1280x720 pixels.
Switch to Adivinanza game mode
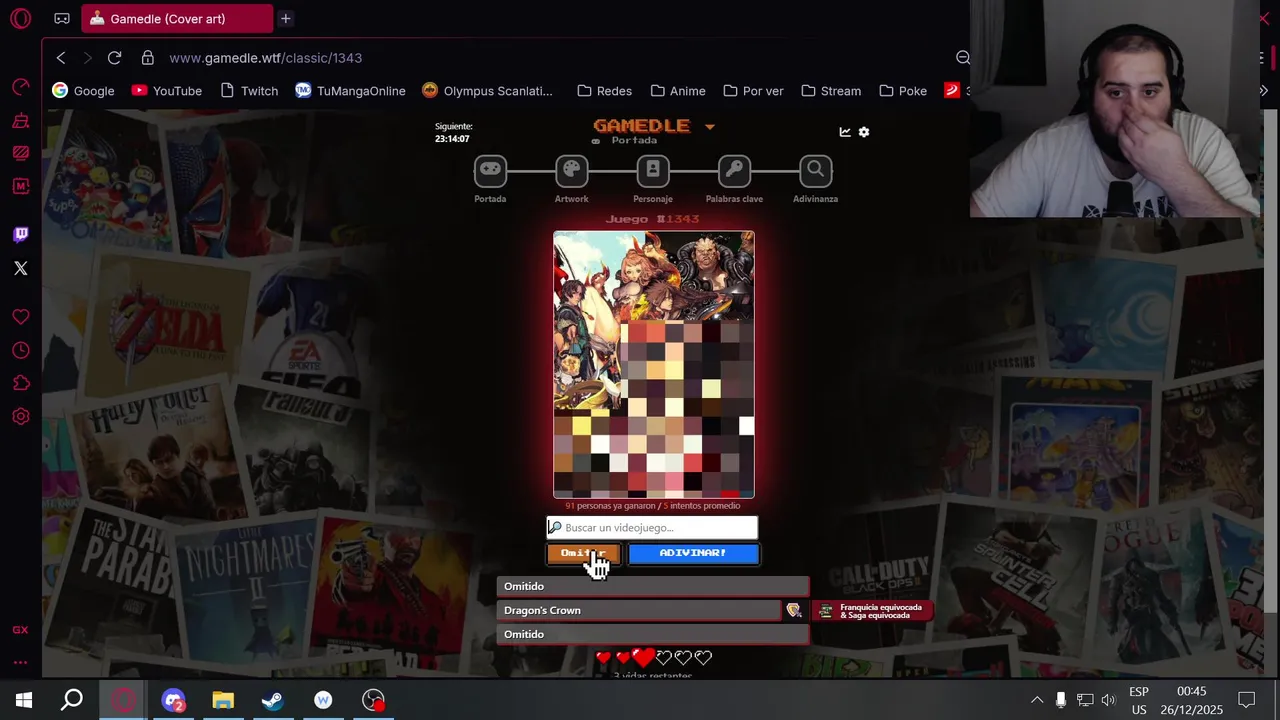click(815, 171)
